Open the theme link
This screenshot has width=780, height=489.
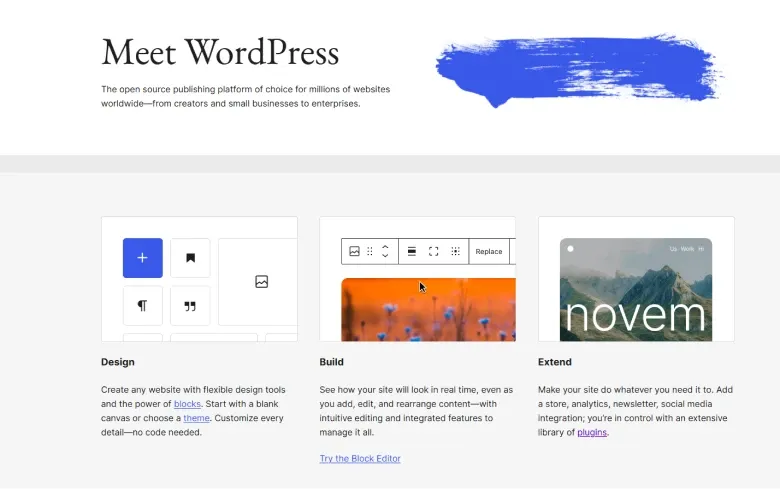tap(196, 418)
